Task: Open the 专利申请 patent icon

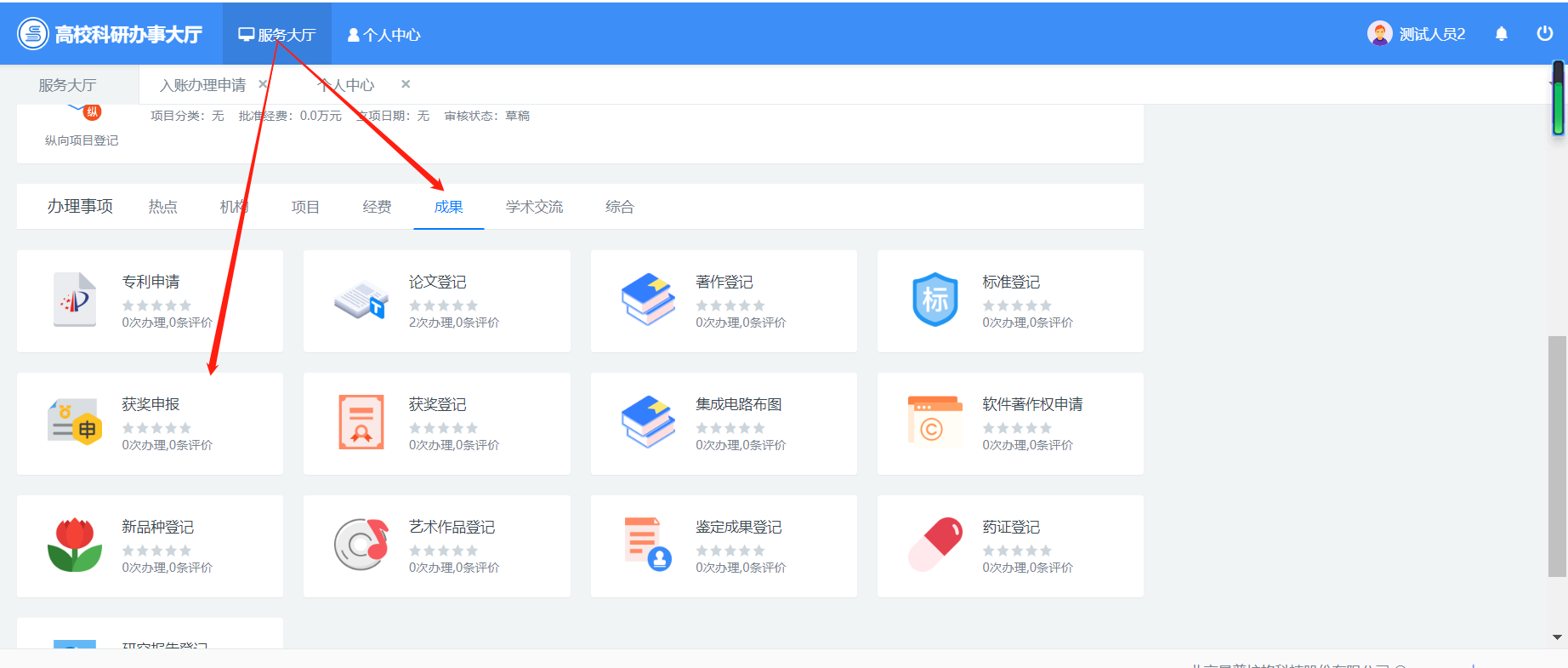Action: point(75,300)
